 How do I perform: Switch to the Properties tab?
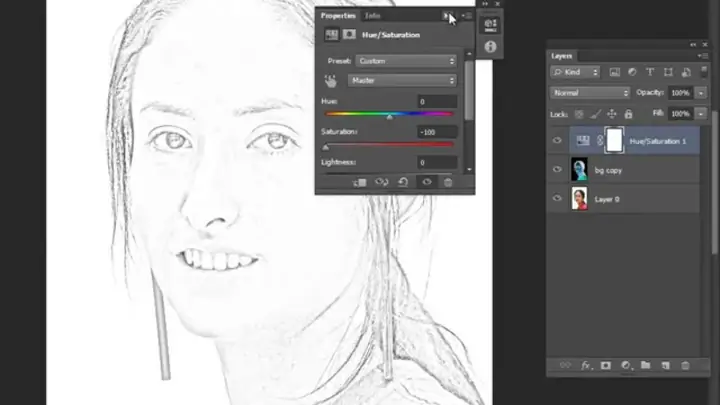(338, 16)
